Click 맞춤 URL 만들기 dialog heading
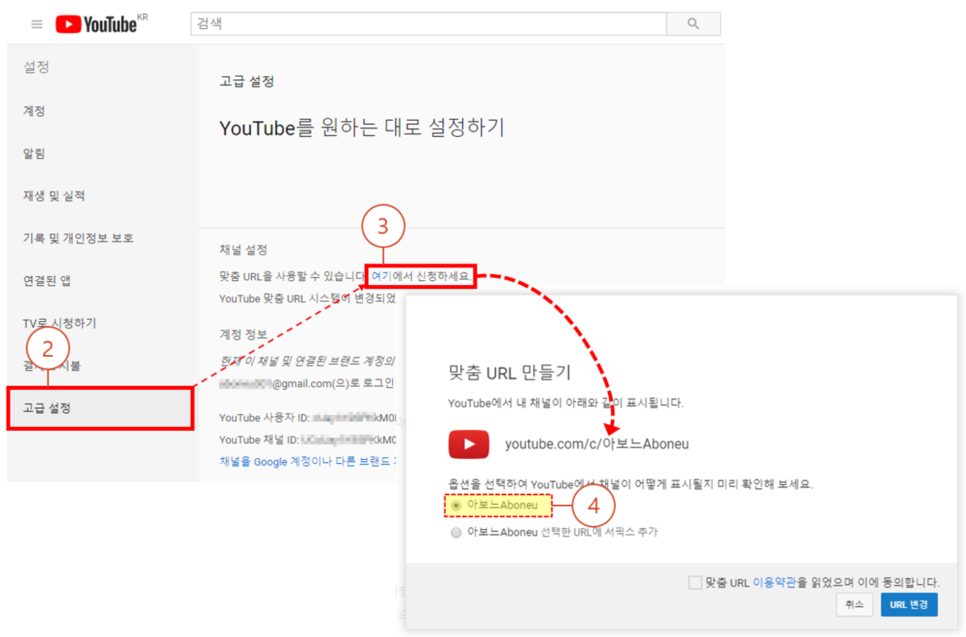Image resolution: width=966 pixels, height=637 pixels. [x=509, y=372]
